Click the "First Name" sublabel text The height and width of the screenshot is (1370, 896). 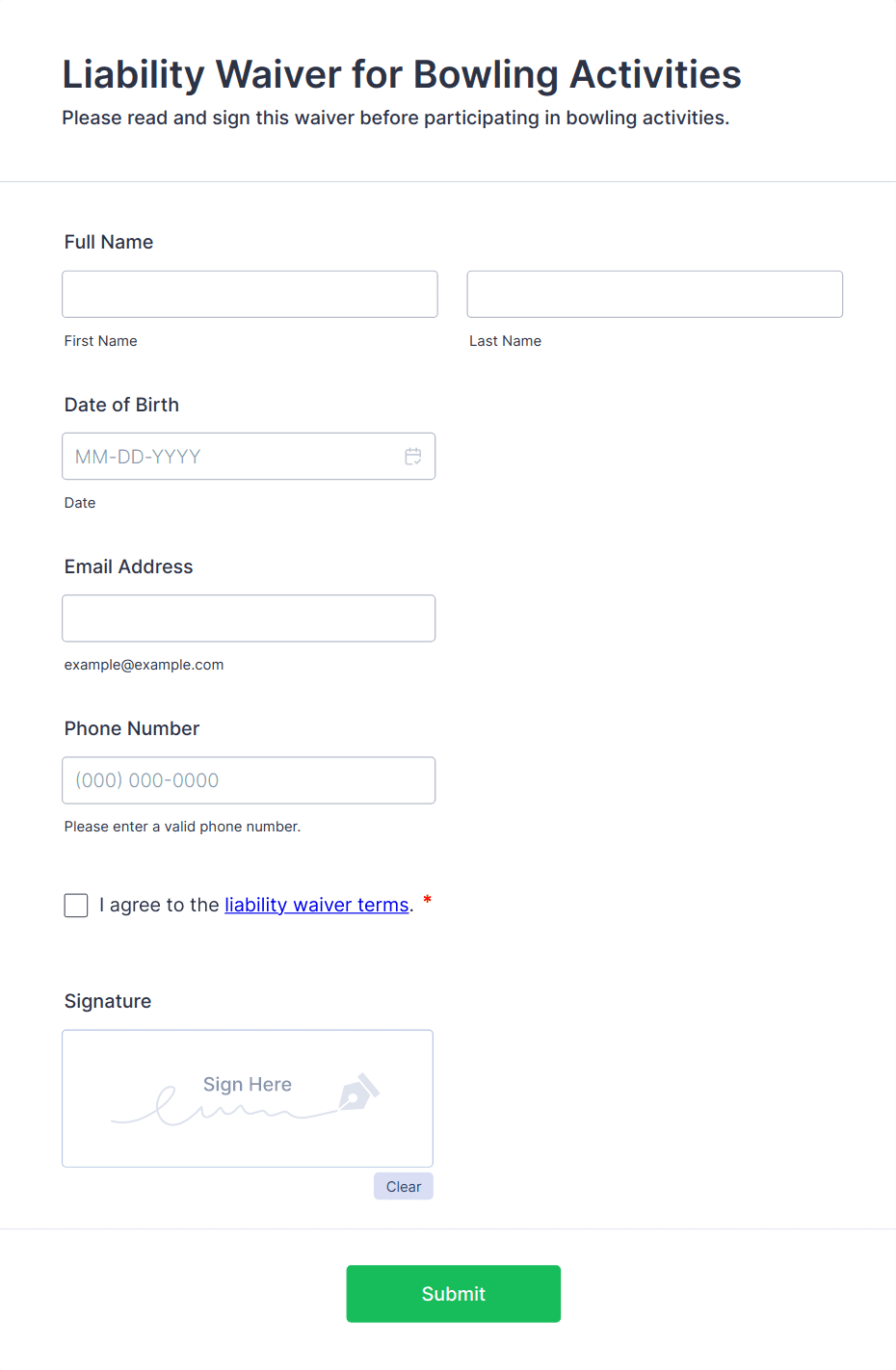pyautogui.click(x=101, y=341)
